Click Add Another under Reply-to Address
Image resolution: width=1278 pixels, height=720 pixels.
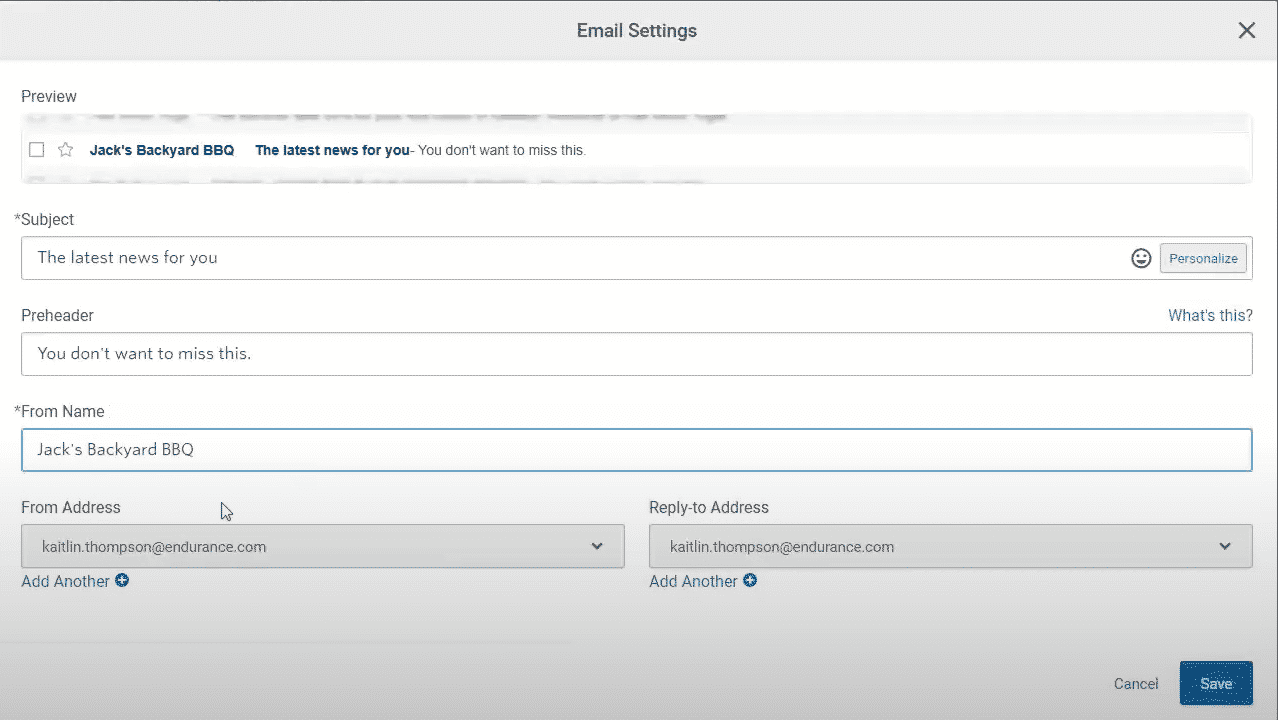[x=693, y=581]
